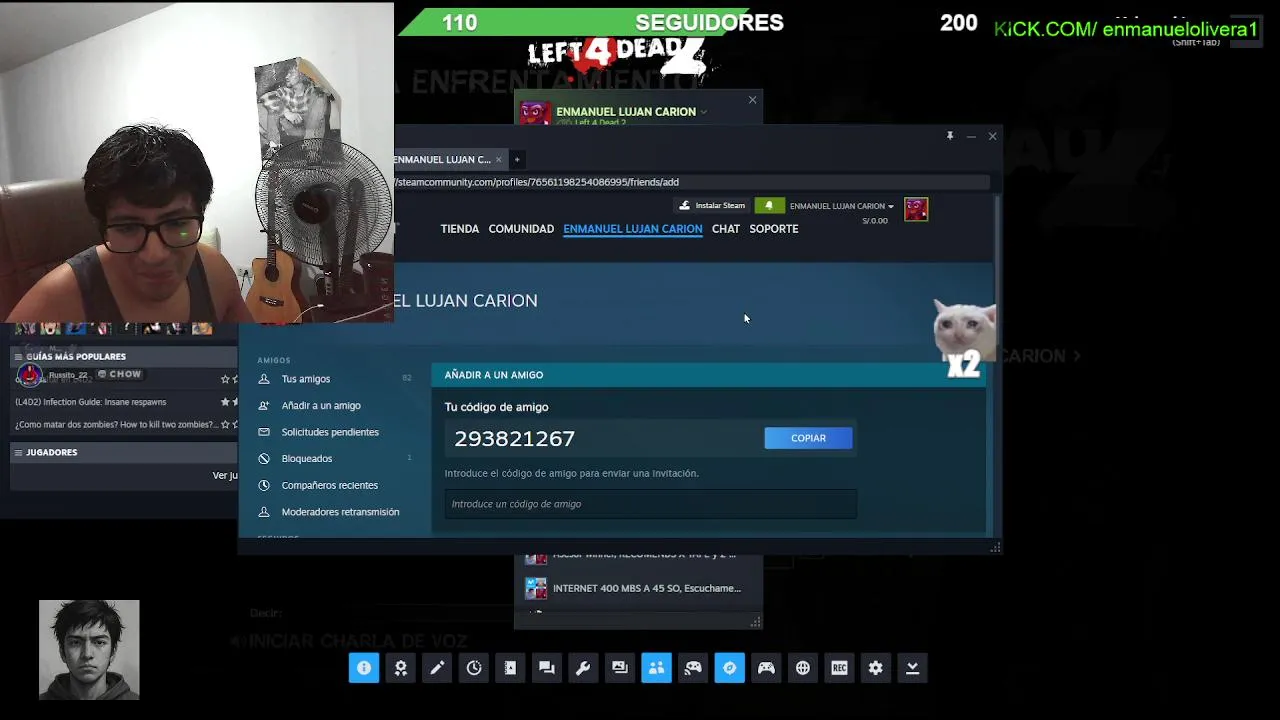This screenshot has width=1280, height=720.
Task: Open the profile avatar next to wallet balance
Action: (x=916, y=209)
